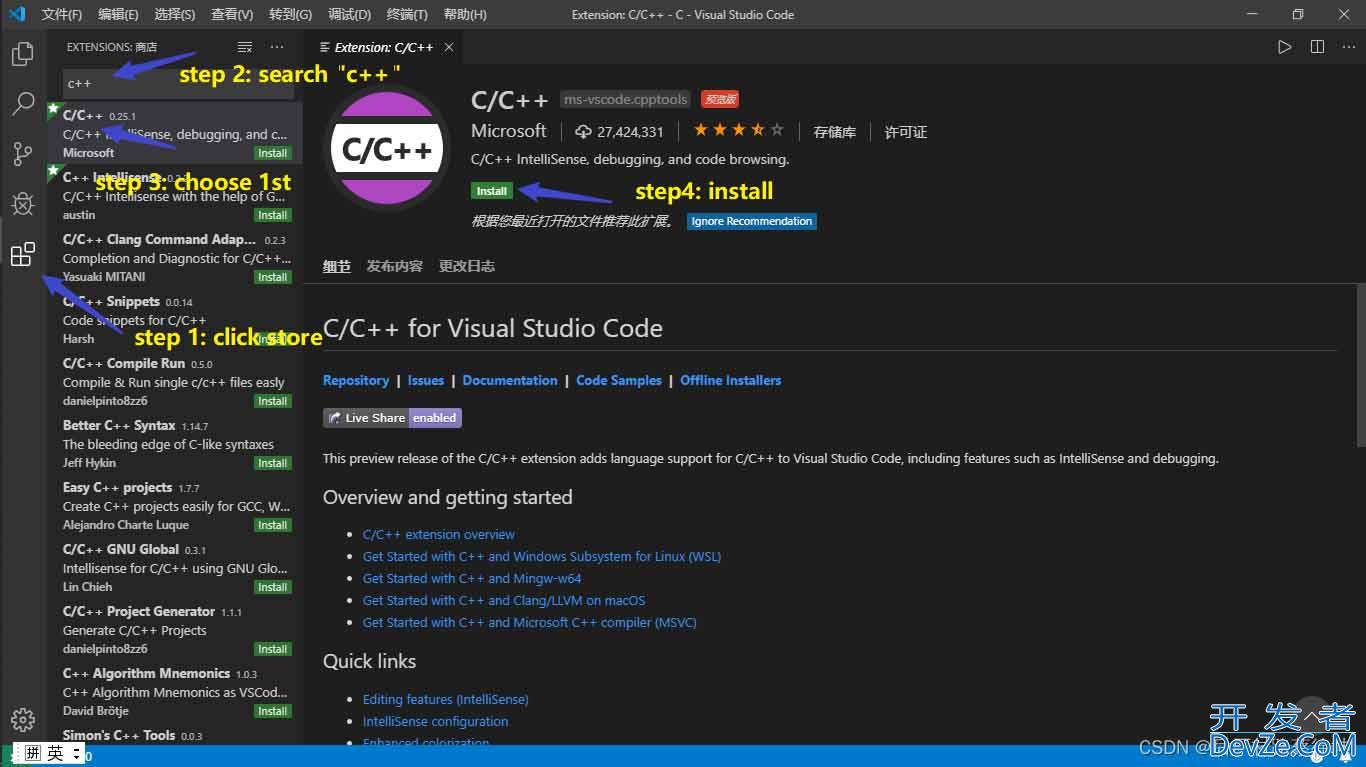Open editor More Actions ellipsis menu
The height and width of the screenshot is (767, 1366).
pos(1348,47)
